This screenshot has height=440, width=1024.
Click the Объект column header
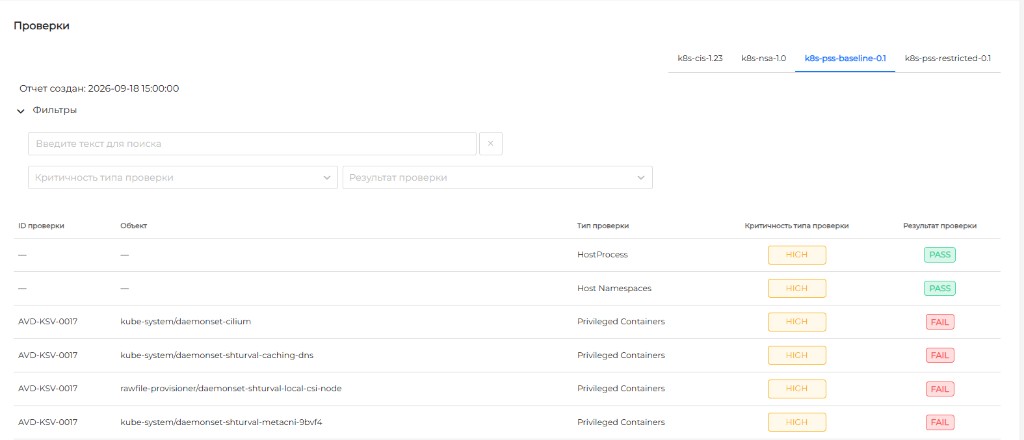(x=134, y=226)
